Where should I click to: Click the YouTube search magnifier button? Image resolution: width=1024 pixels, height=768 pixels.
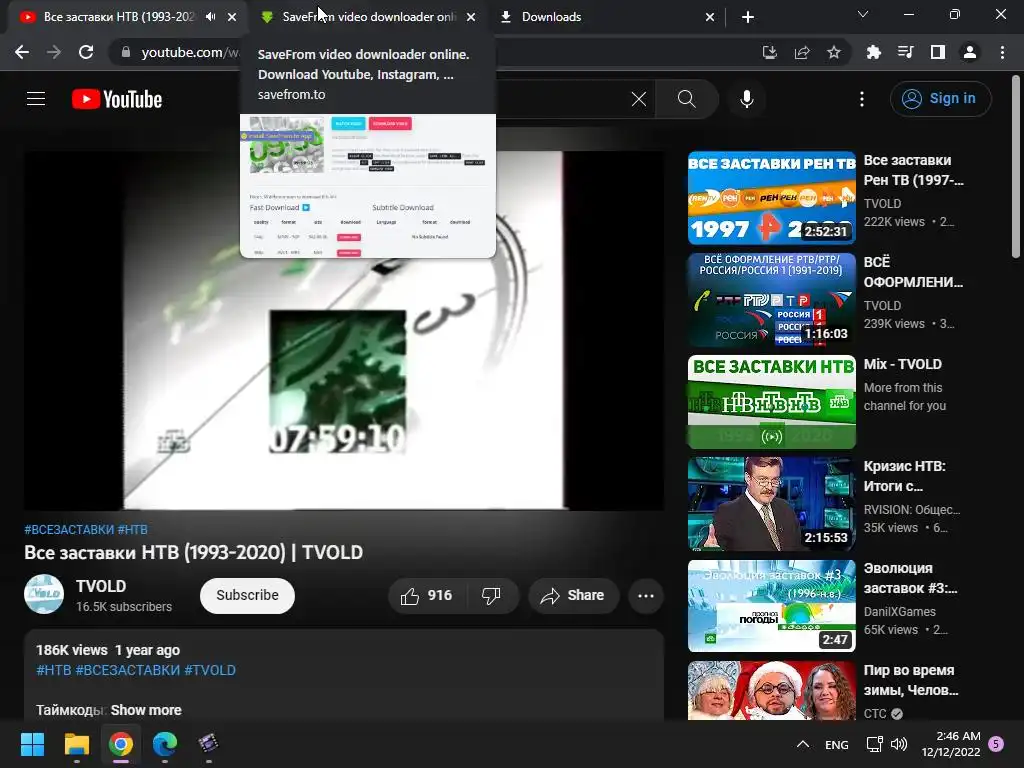686,99
